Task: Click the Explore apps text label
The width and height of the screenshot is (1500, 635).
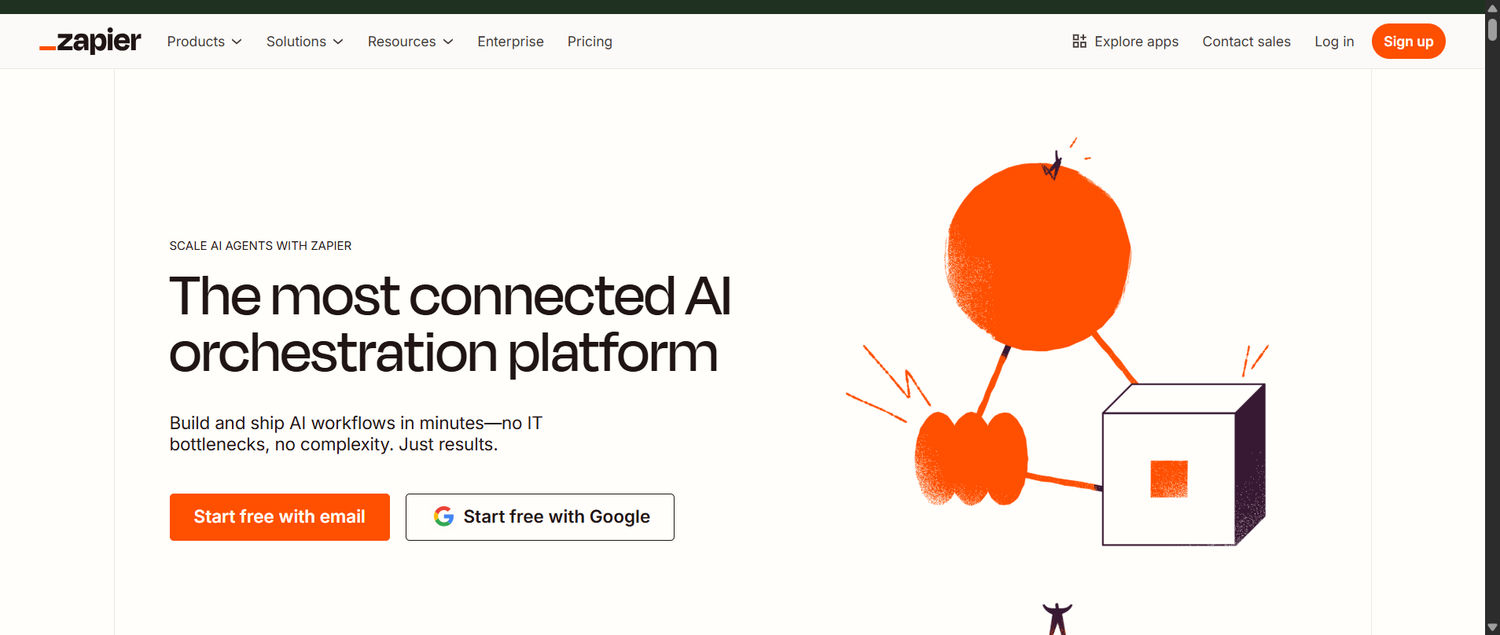Action: click(1136, 41)
